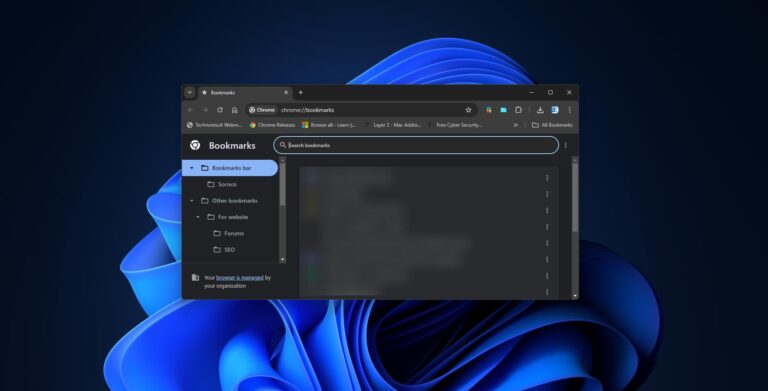Open the All Bookmarks folder

(x=552, y=125)
